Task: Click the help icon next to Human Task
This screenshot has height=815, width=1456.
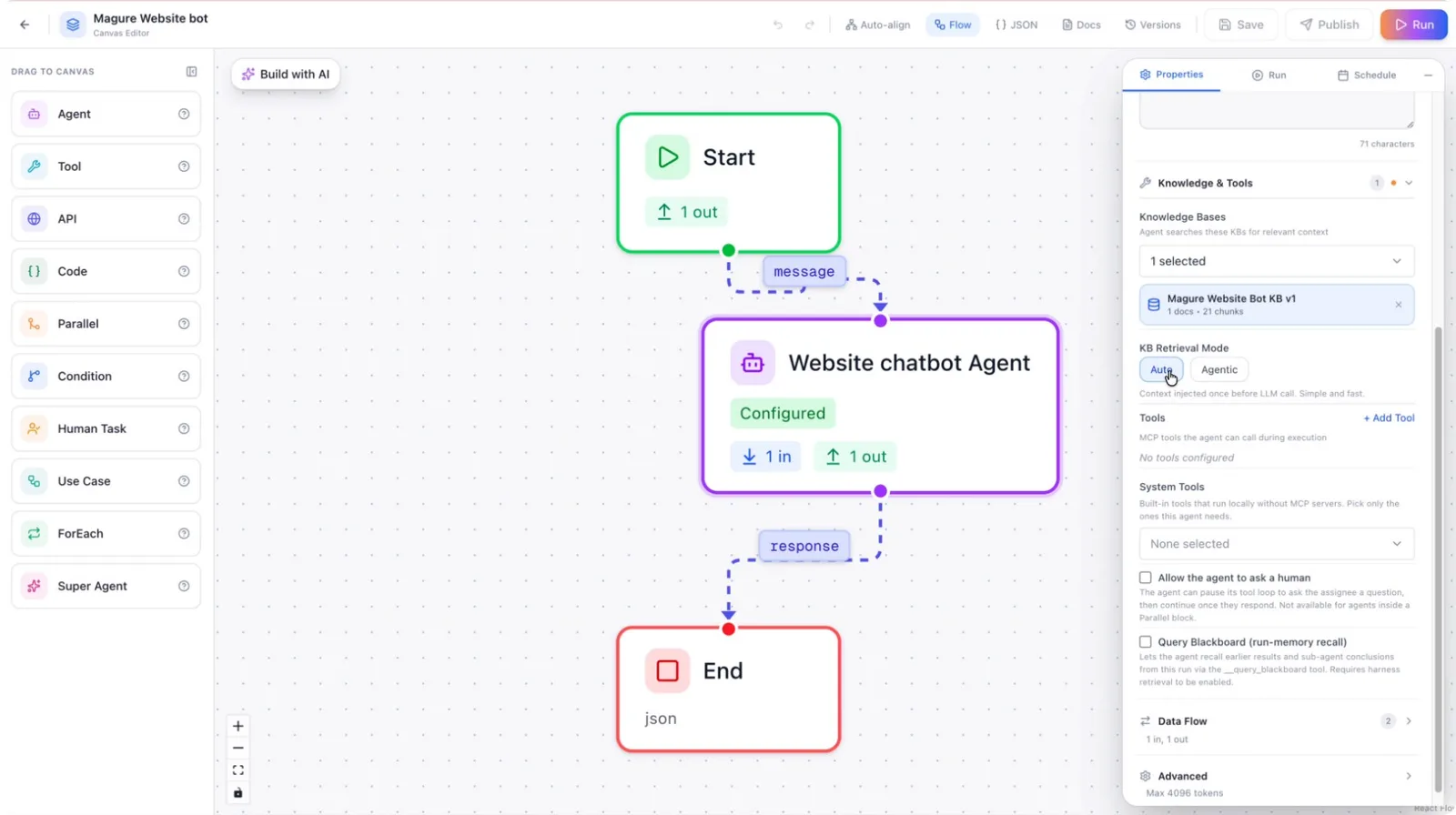Action: point(184,428)
